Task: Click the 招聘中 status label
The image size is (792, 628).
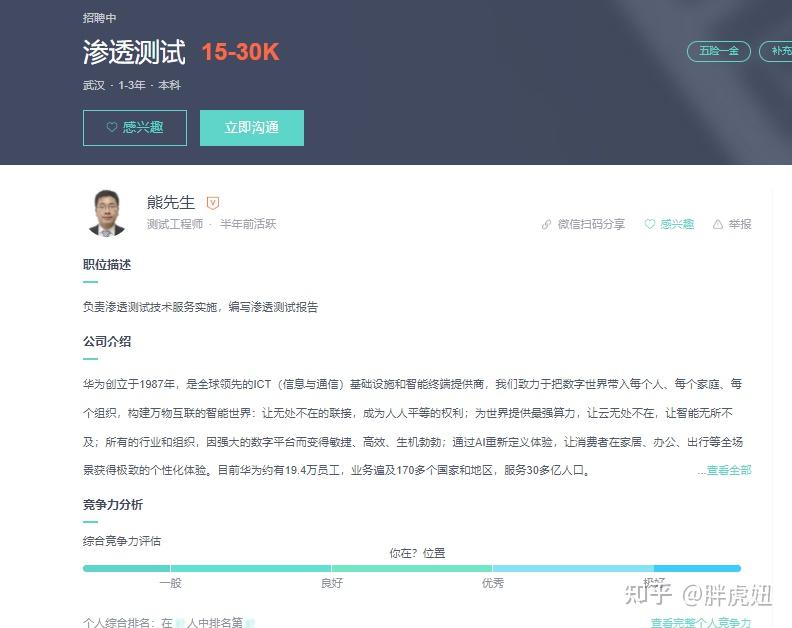Action: (100, 18)
